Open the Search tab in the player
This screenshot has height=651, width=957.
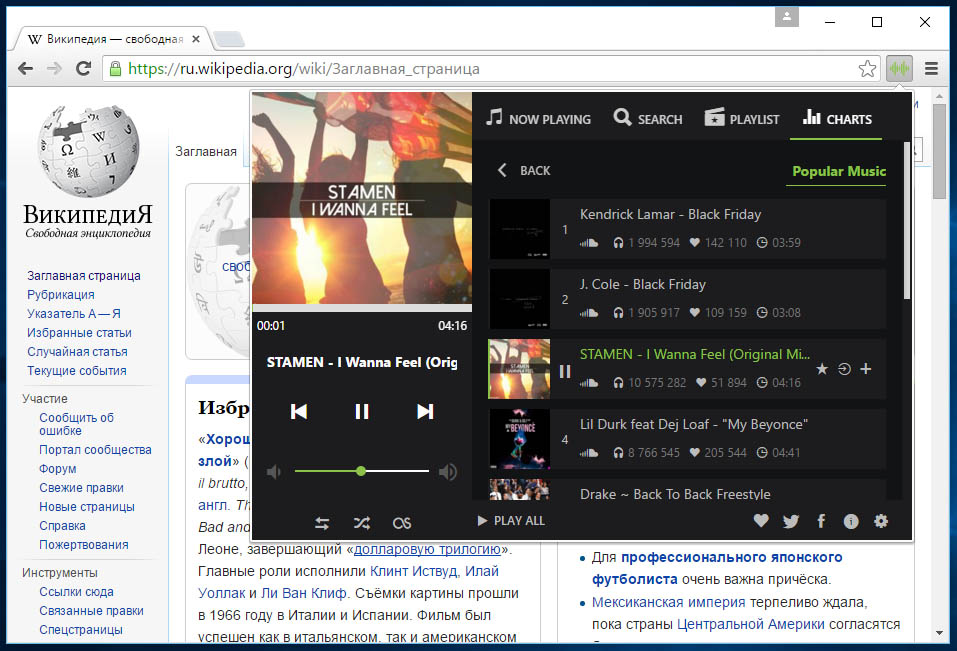[648, 118]
